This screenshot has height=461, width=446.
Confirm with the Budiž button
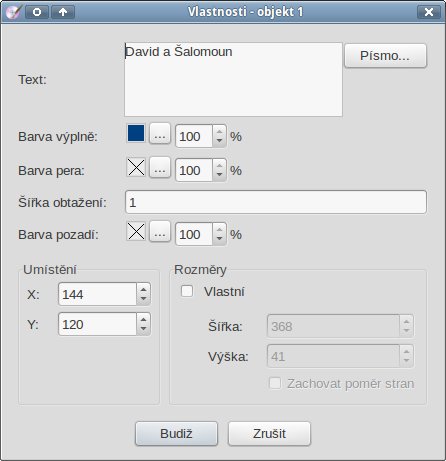(x=176, y=434)
